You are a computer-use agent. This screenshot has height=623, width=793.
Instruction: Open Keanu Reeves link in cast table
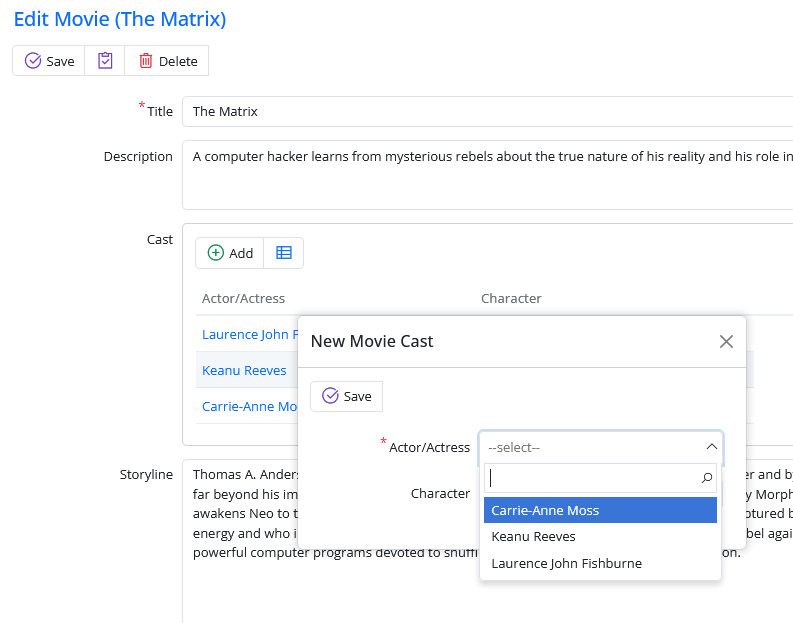[244, 370]
